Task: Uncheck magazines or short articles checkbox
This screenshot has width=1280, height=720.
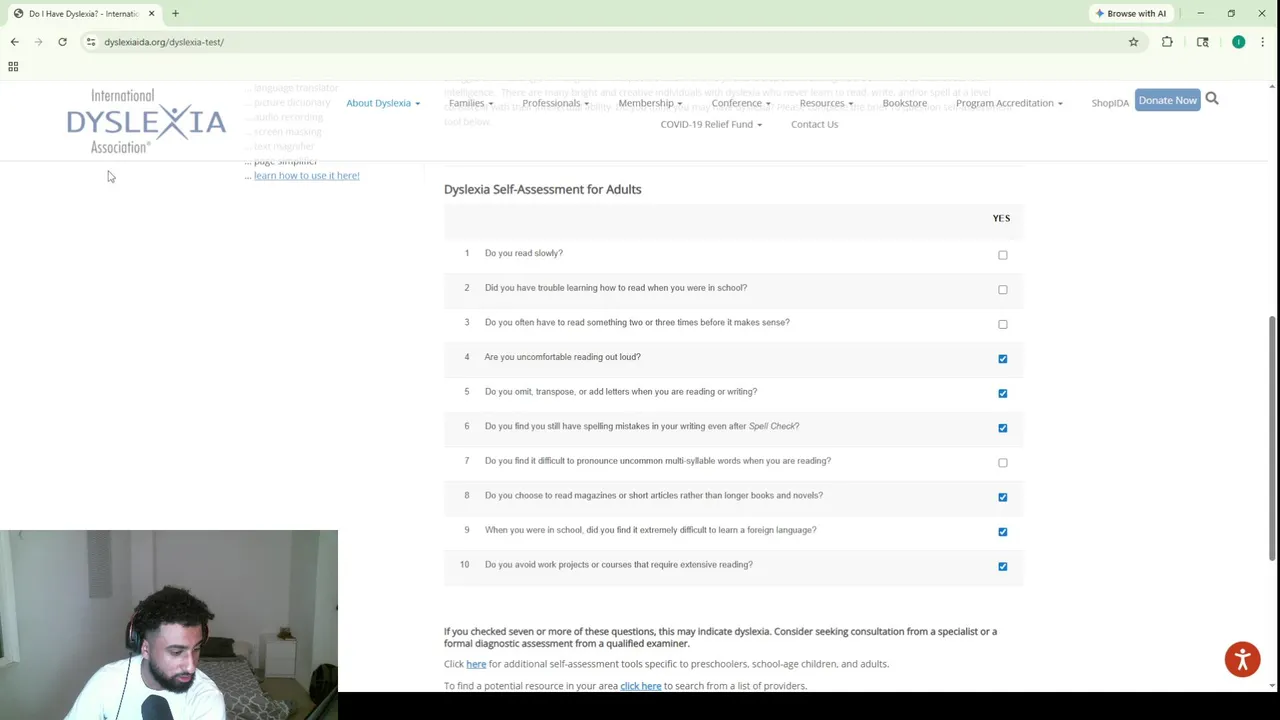Action: 1002,497
